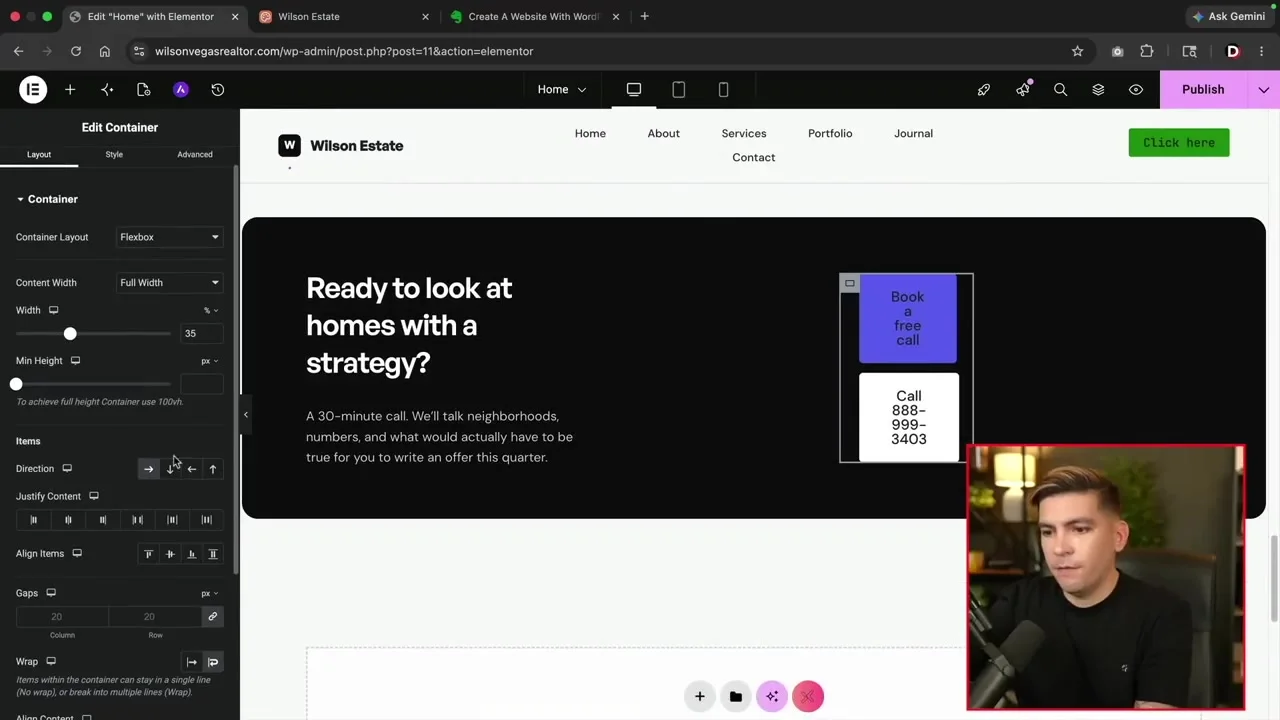Screen dimensions: 1280x720
Task: Open Publish options arrow
Action: (1264, 90)
